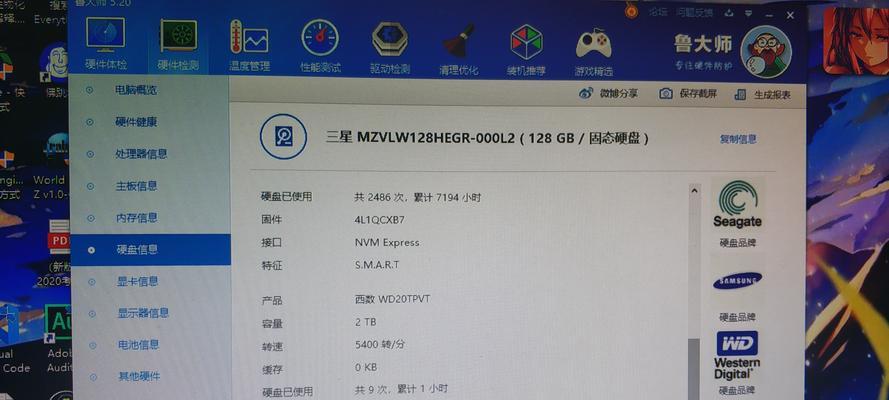Open the anime girl desktop icon on right
The height and width of the screenshot is (400, 889).
[856, 40]
